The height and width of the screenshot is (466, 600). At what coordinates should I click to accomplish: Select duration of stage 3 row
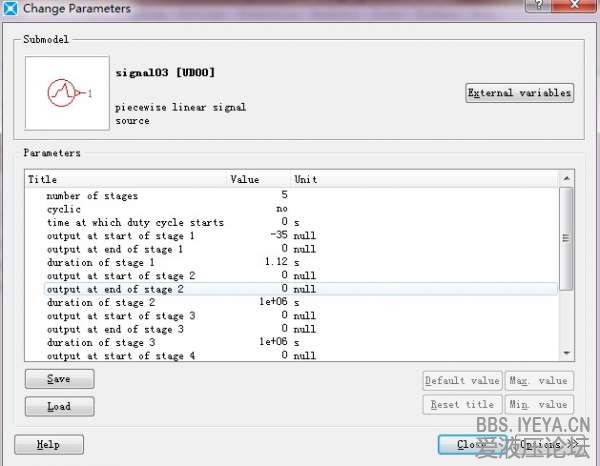click(x=100, y=342)
